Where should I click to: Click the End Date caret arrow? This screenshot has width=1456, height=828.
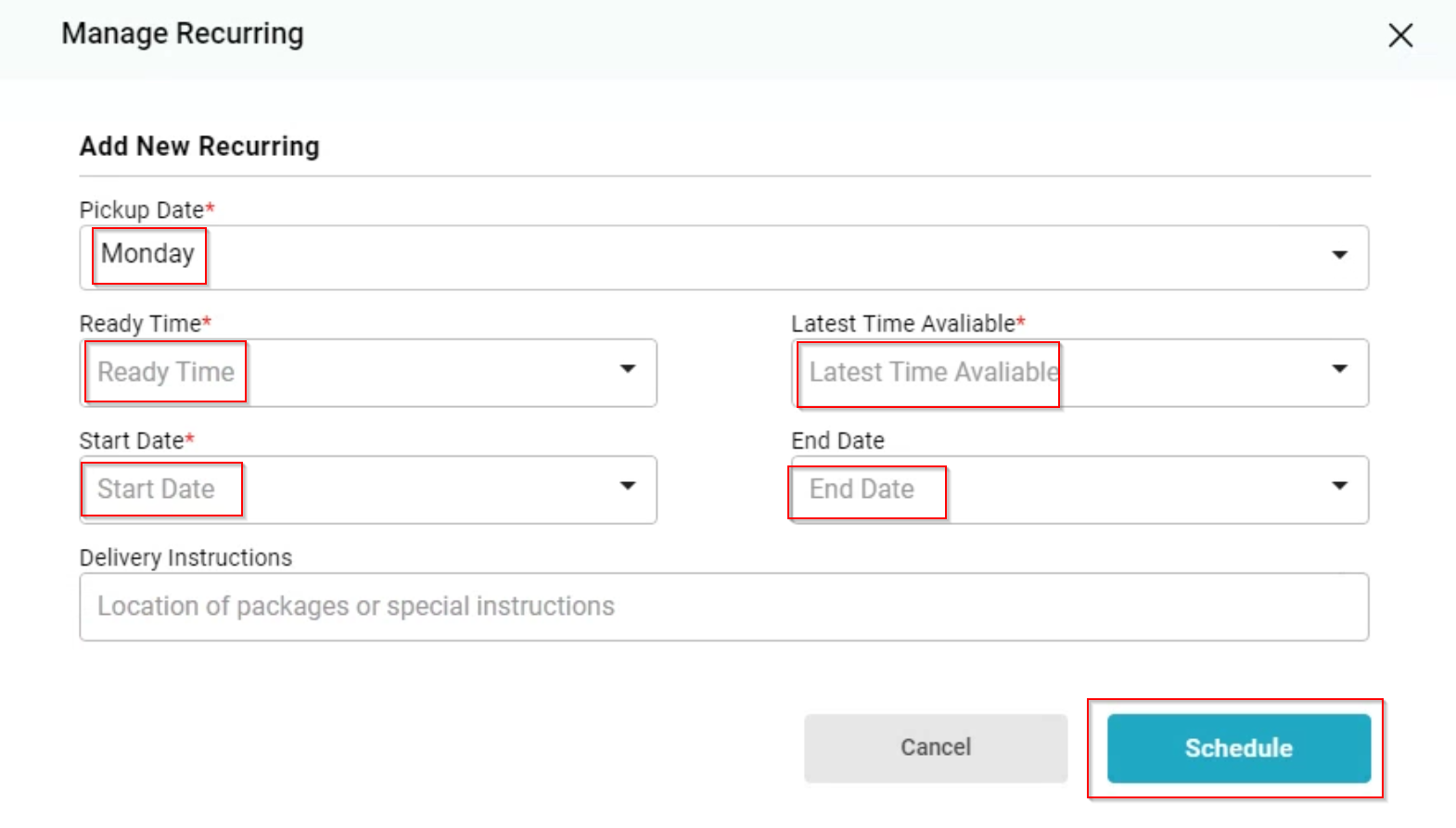pos(1339,486)
